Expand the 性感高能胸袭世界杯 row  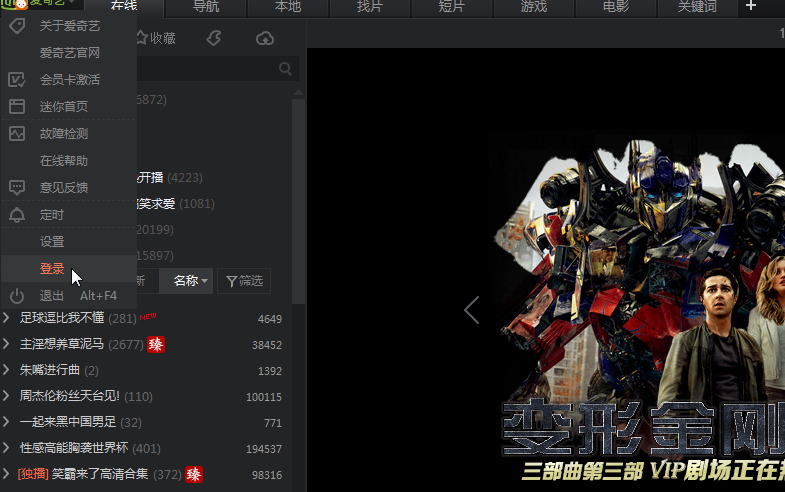tap(6, 448)
